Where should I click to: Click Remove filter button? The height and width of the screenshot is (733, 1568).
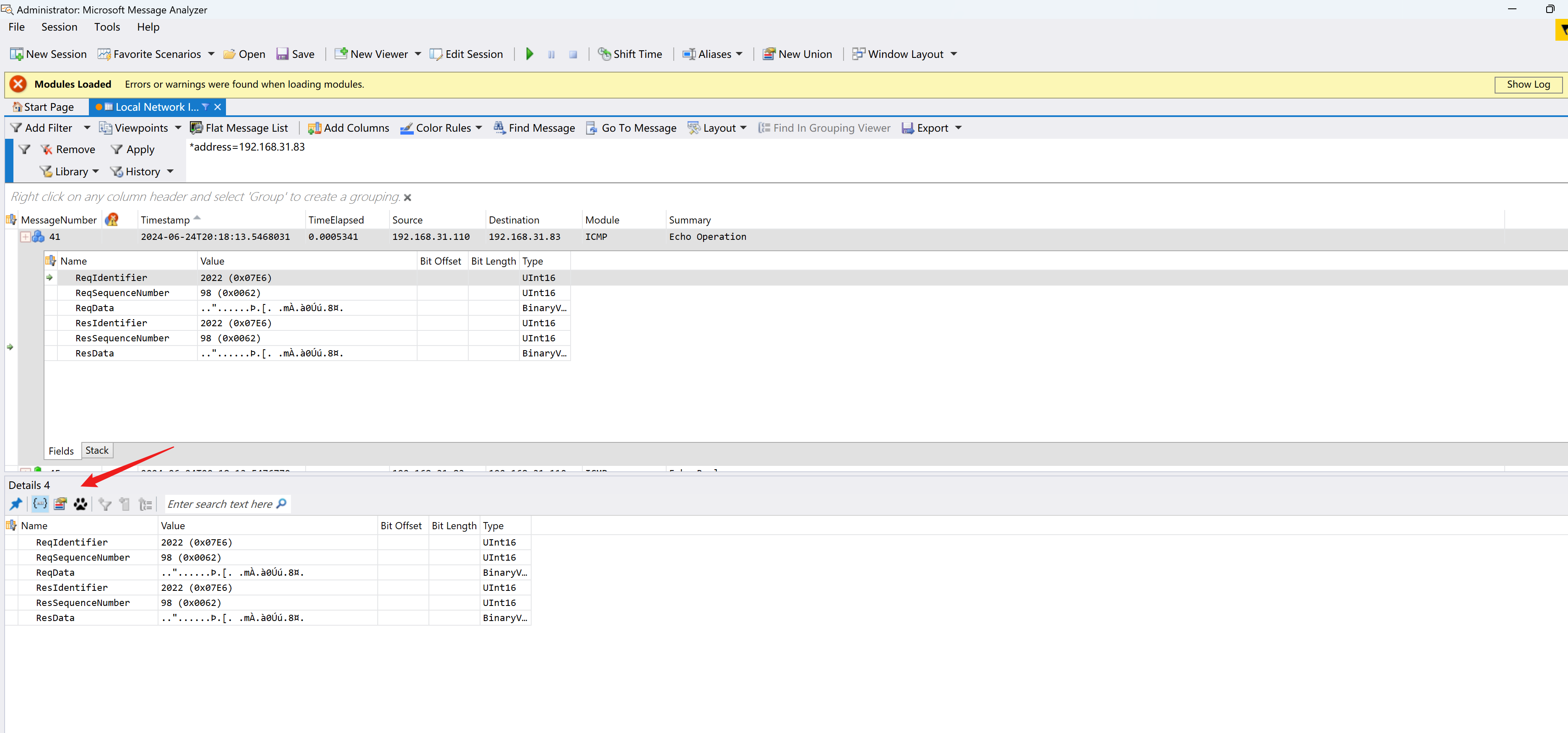click(67, 150)
